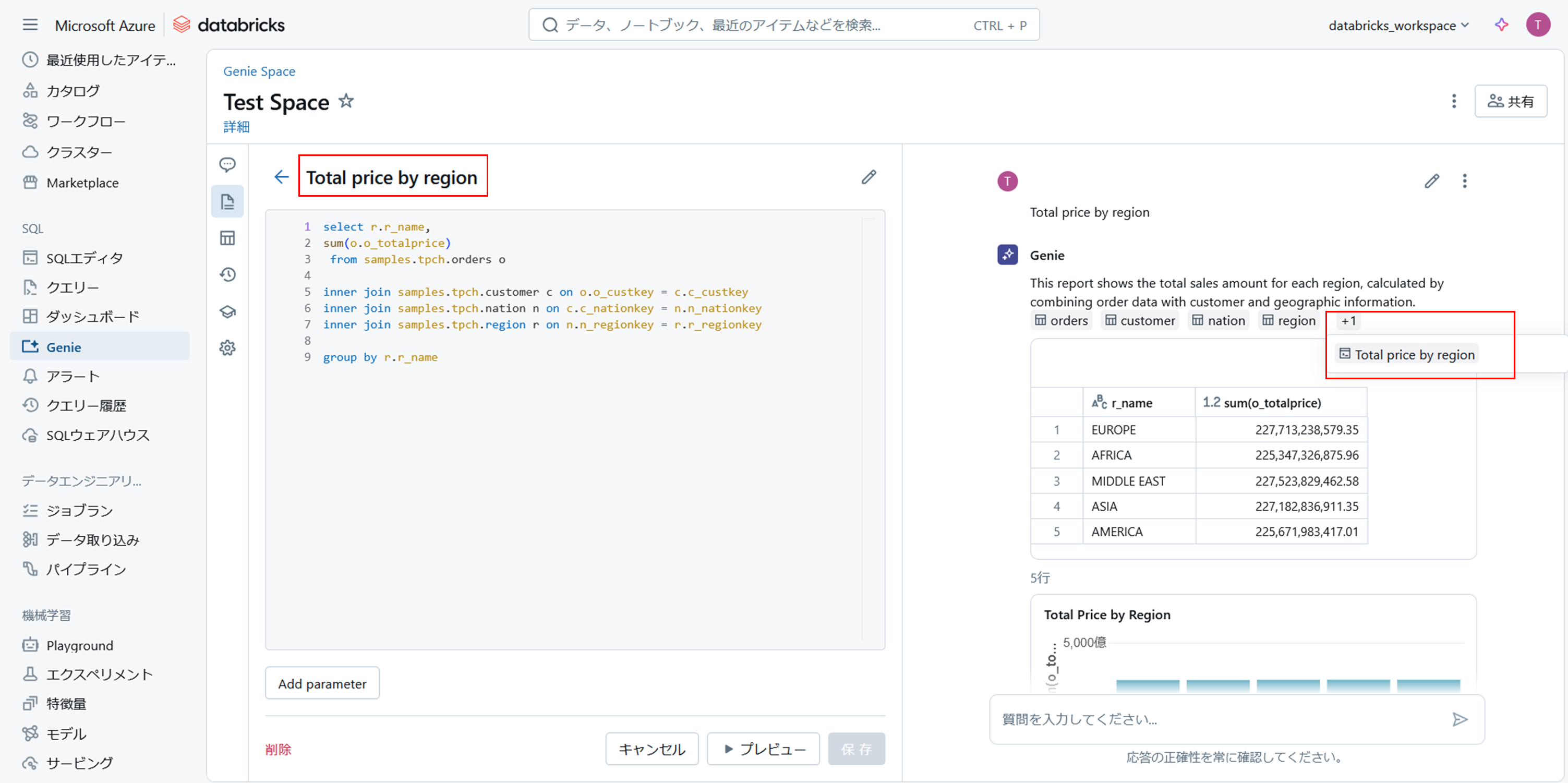Click the question input field

(1221, 719)
